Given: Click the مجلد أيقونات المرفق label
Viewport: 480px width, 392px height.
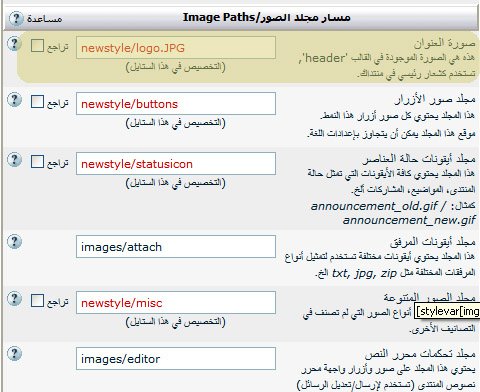Looking at the screenshot, I should 433,242.
